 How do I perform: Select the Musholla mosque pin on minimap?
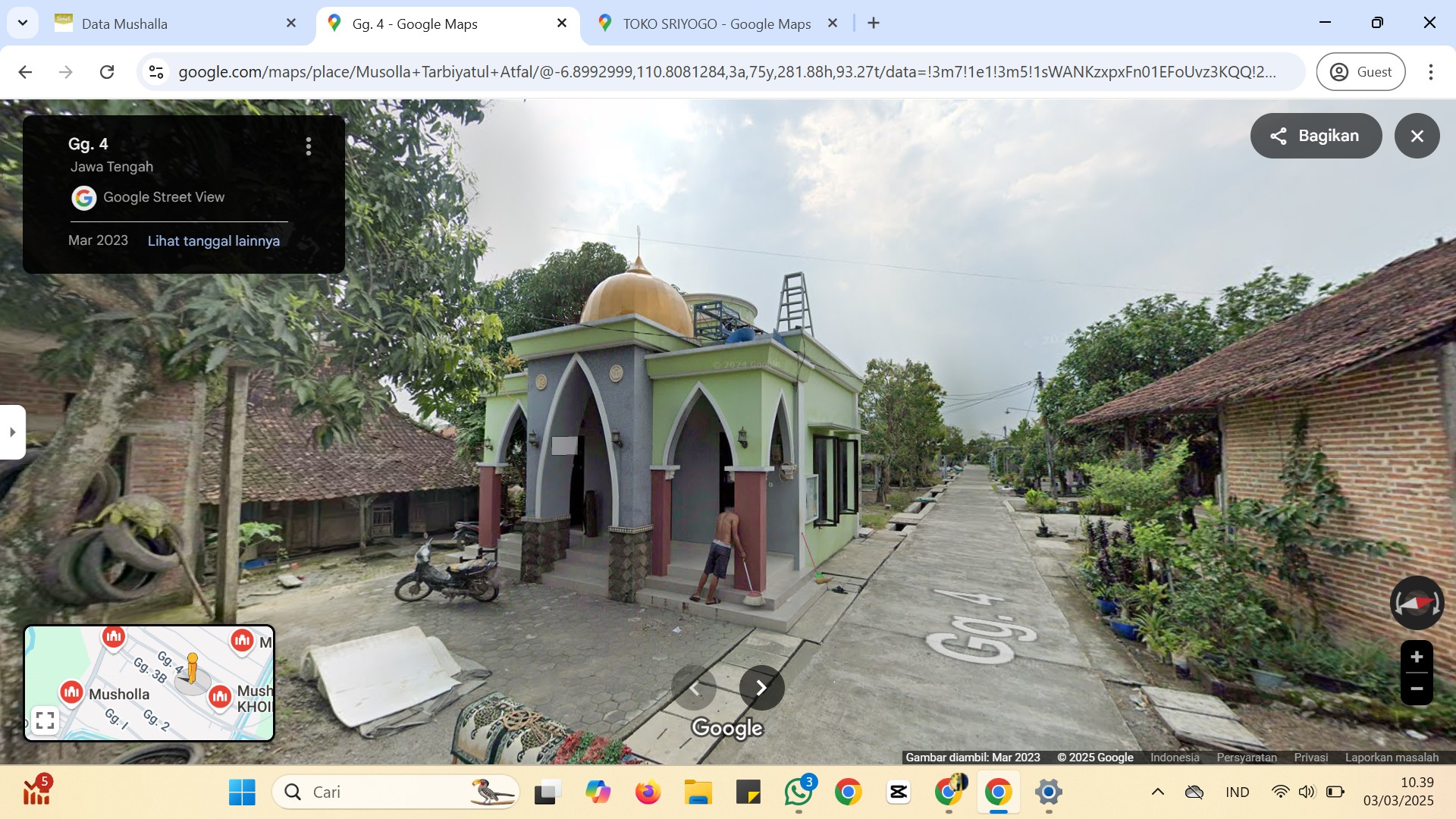[71, 692]
